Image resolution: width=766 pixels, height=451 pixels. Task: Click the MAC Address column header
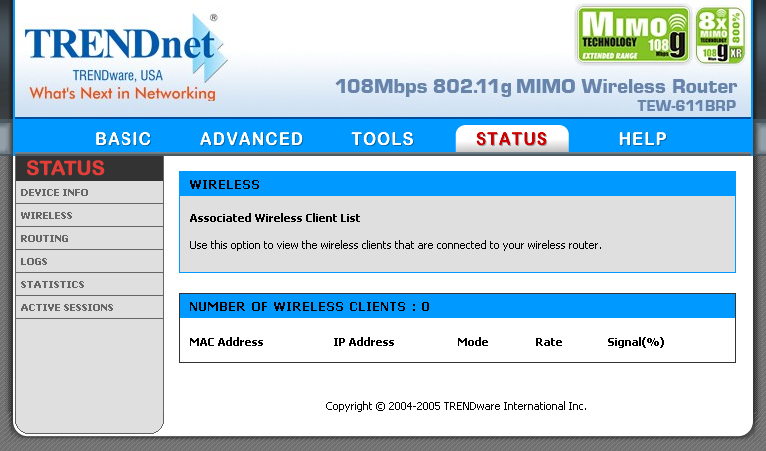[x=226, y=342]
